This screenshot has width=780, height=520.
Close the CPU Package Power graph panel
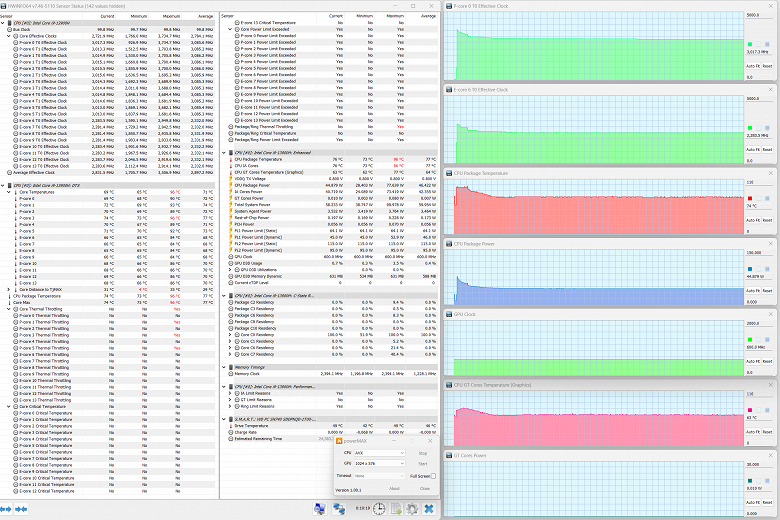pos(771,244)
